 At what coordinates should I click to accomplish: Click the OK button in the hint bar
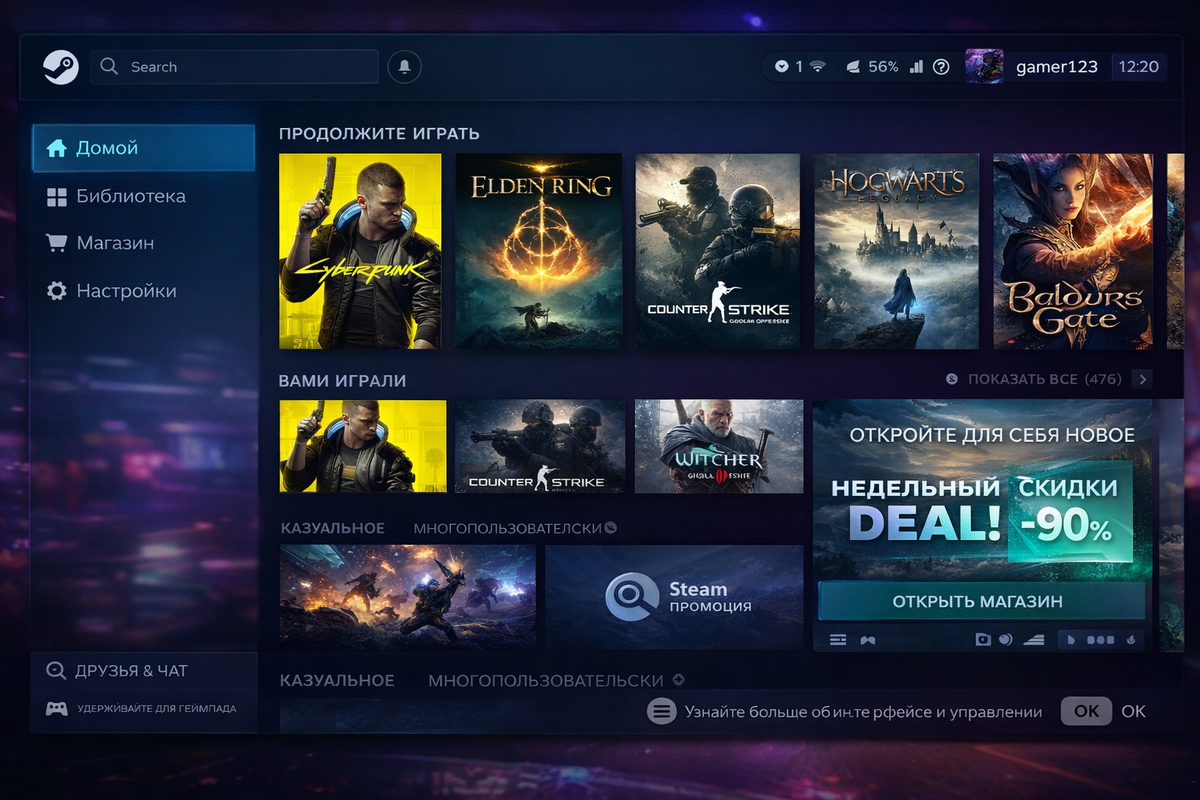pos(1086,712)
